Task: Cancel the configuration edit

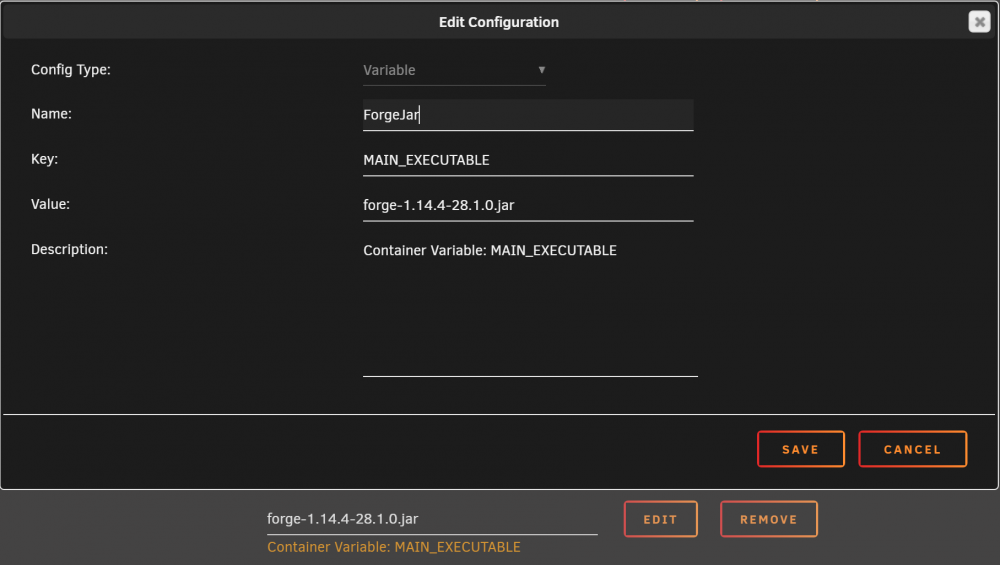Action: point(913,450)
